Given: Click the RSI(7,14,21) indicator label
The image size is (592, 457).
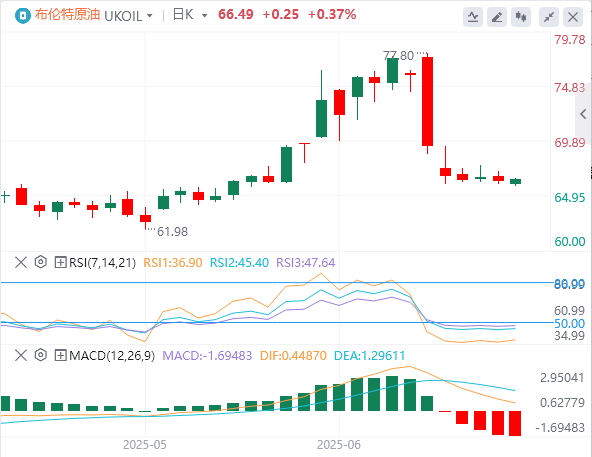Looking at the screenshot, I should [102, 262].
